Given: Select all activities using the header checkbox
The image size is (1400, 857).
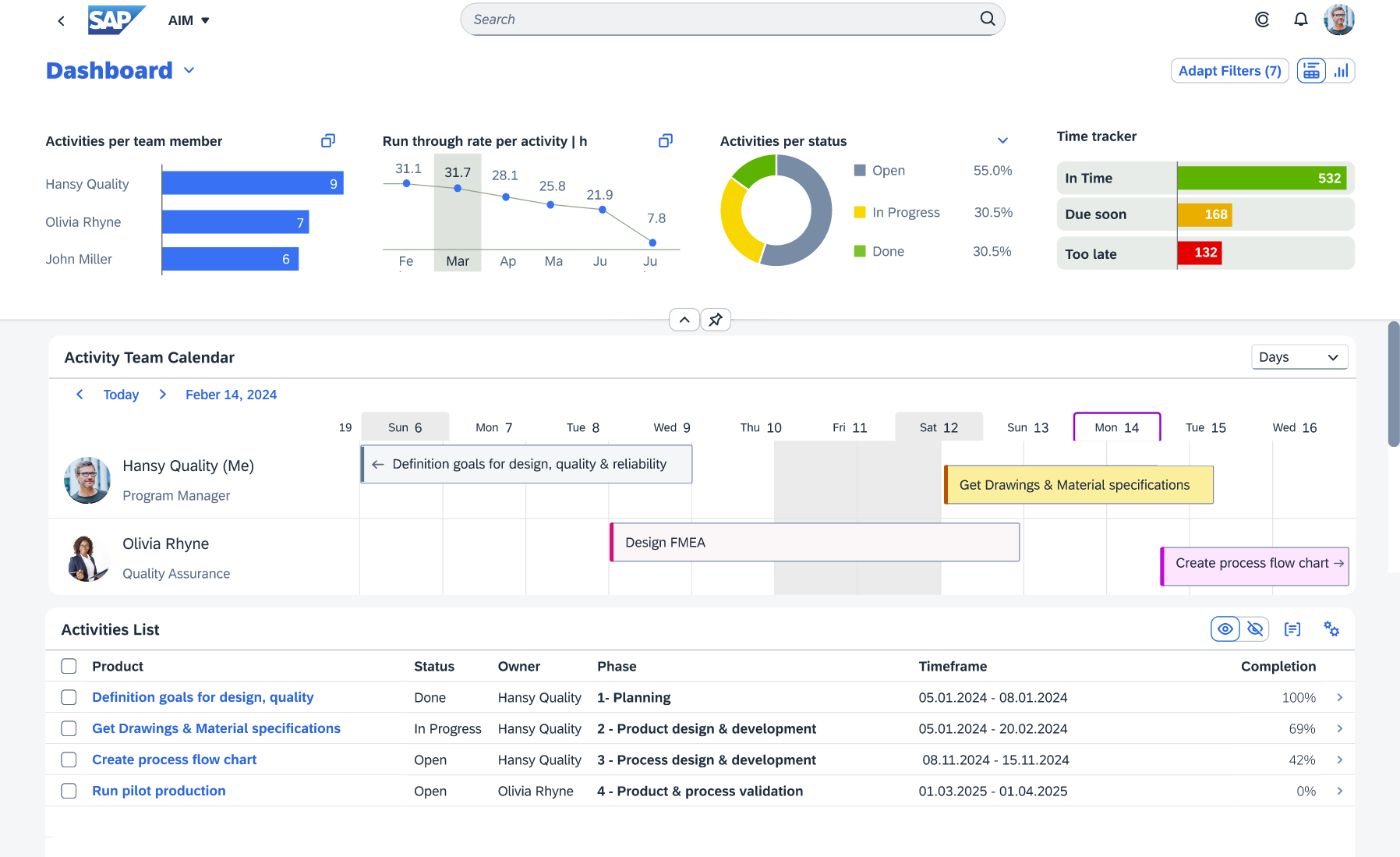Looking at the screenshot, I should [x=69, y=666].
